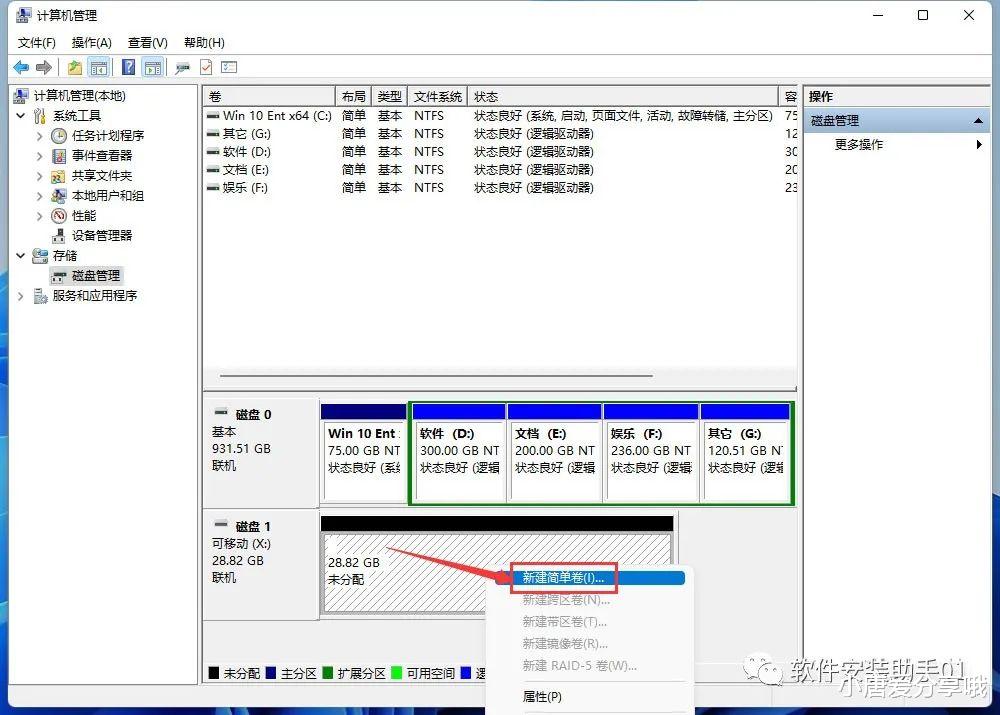Select 任务计划程序 in the tree
The height and width of the screenshot is (715, 1000).
coord(108,136)
